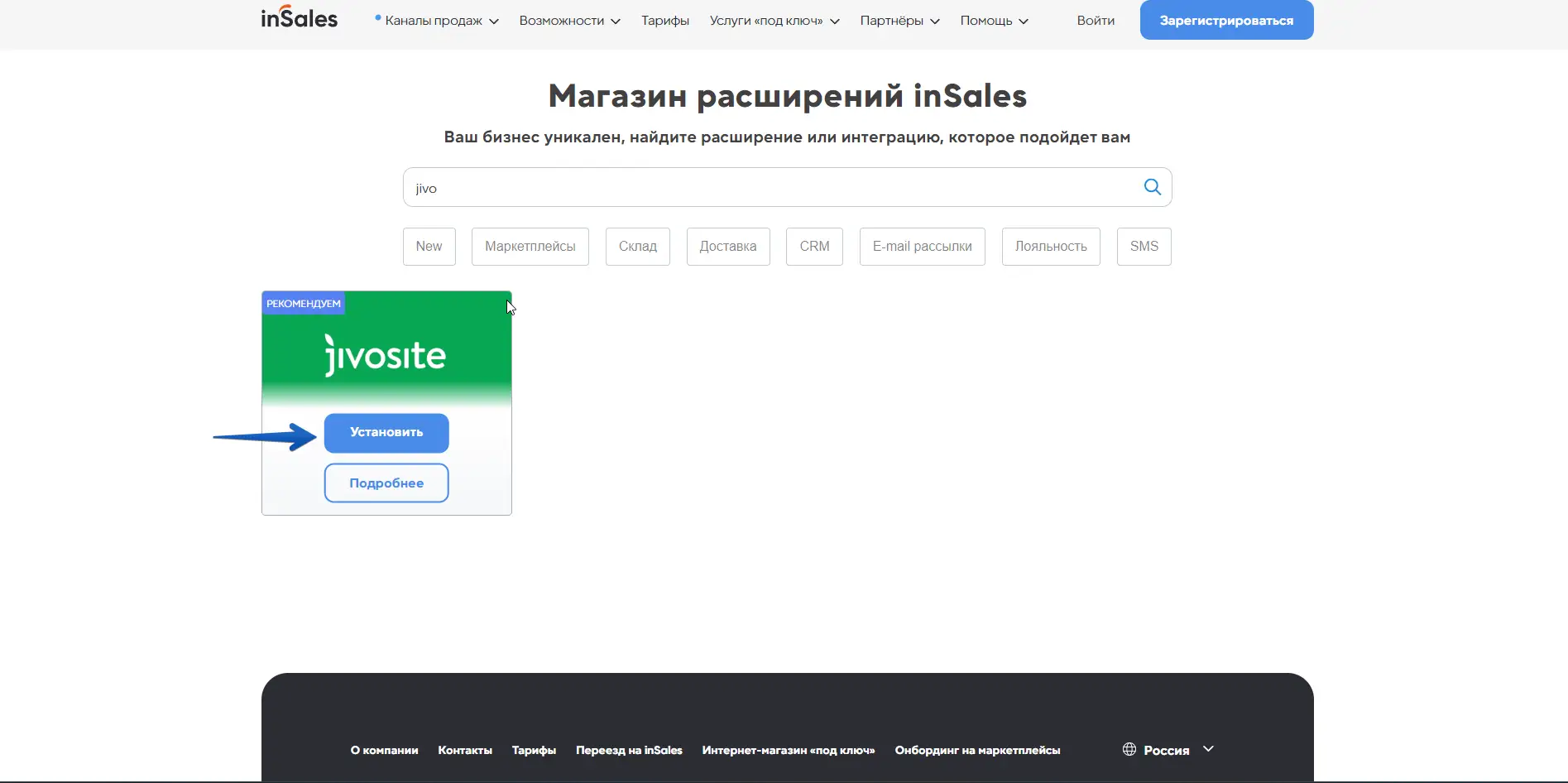Image resolution: width=1568 pixels, height=783 pixels.
Task: Expand the Партнёры menu
Action: pyautogui.click(x=899, y=21)
